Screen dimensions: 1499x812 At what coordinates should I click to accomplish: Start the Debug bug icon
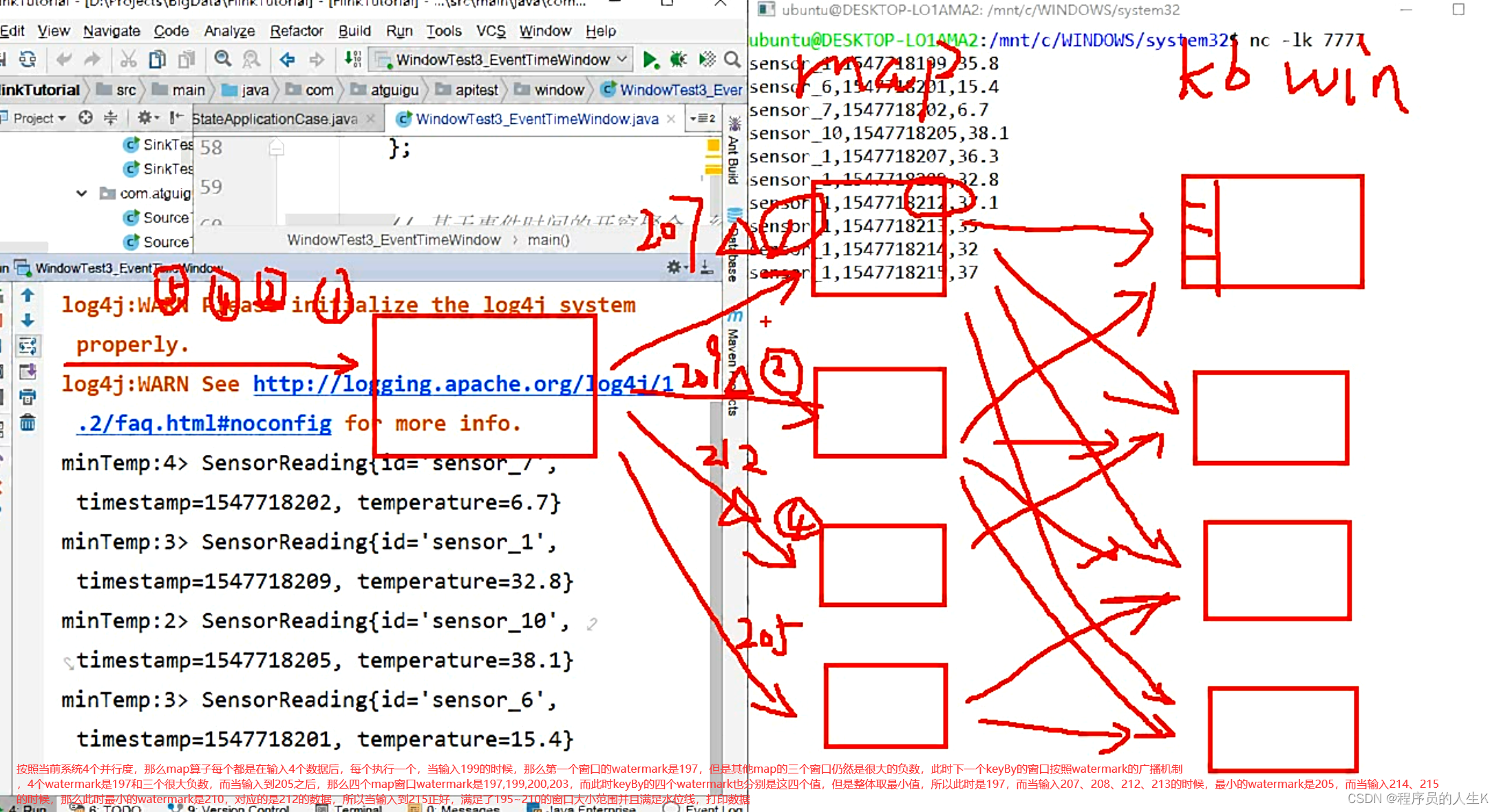click(679, 60)
